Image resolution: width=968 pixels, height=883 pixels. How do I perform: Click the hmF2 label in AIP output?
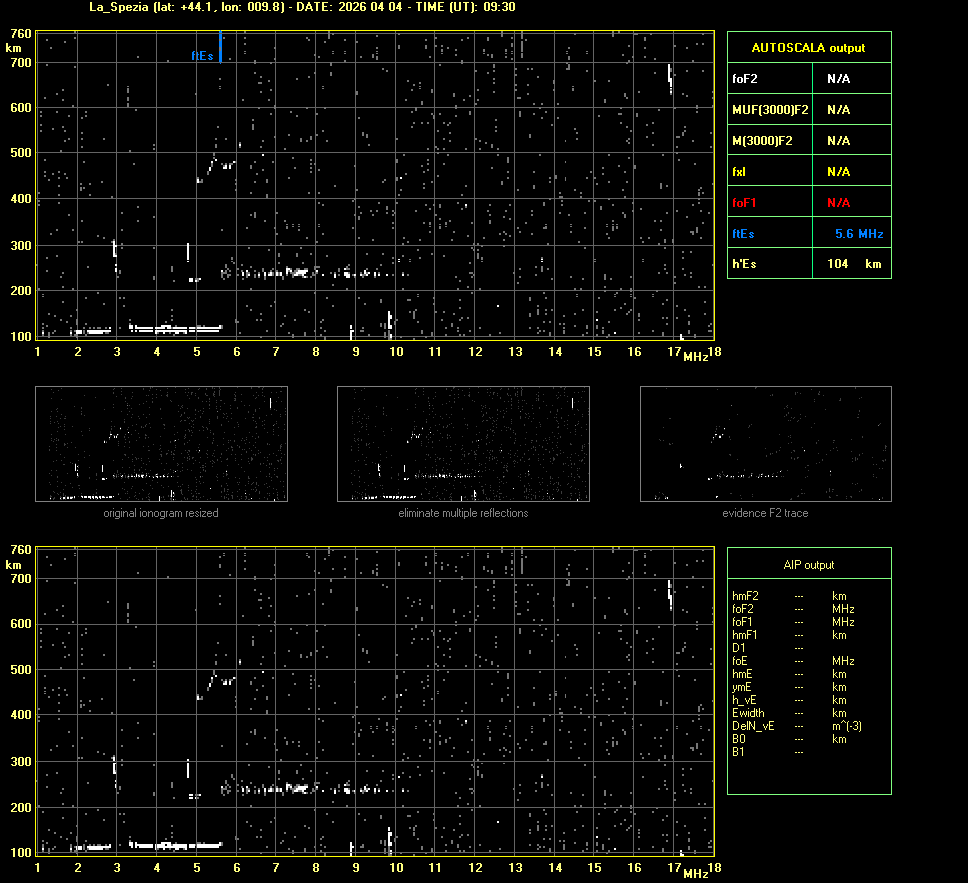click(746, 596)
